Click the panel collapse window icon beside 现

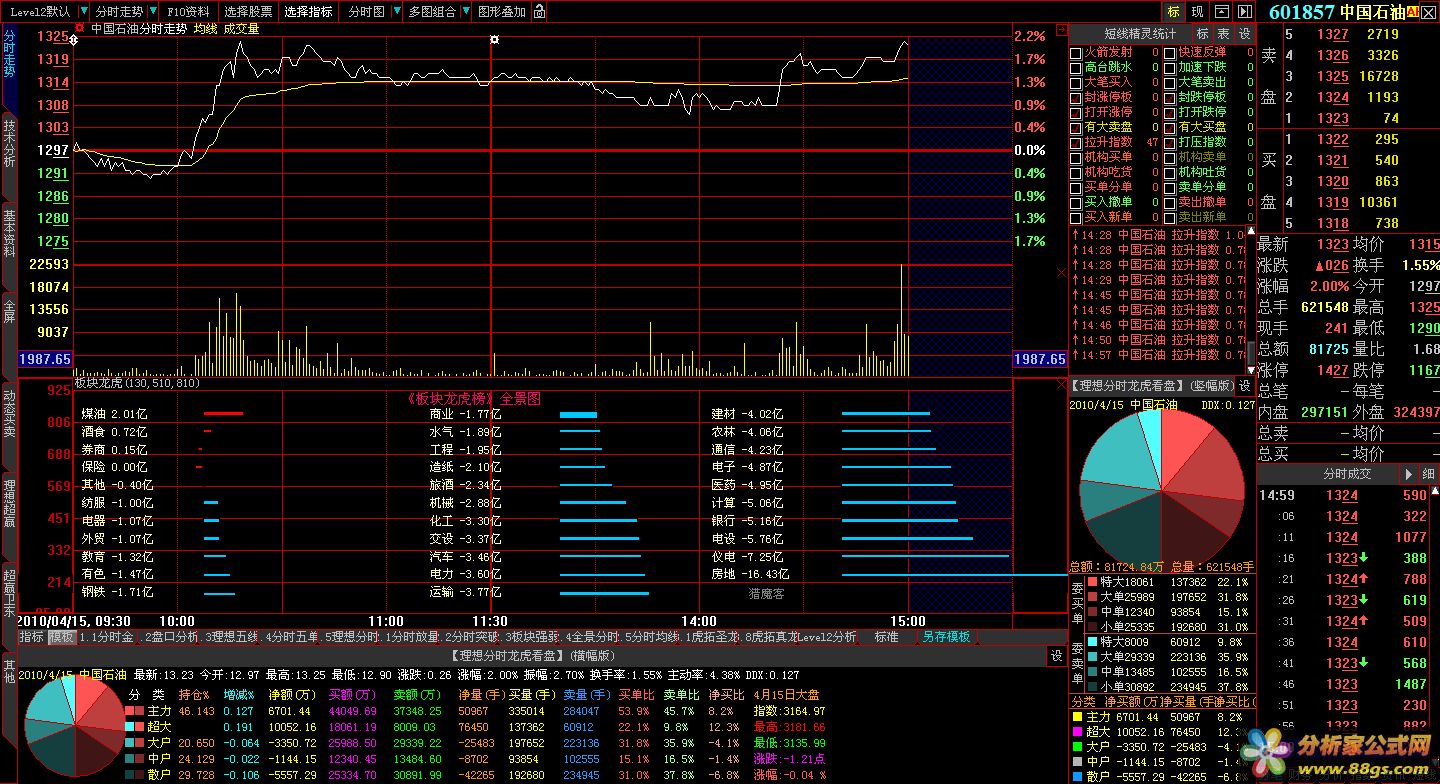click(1222, 11)
